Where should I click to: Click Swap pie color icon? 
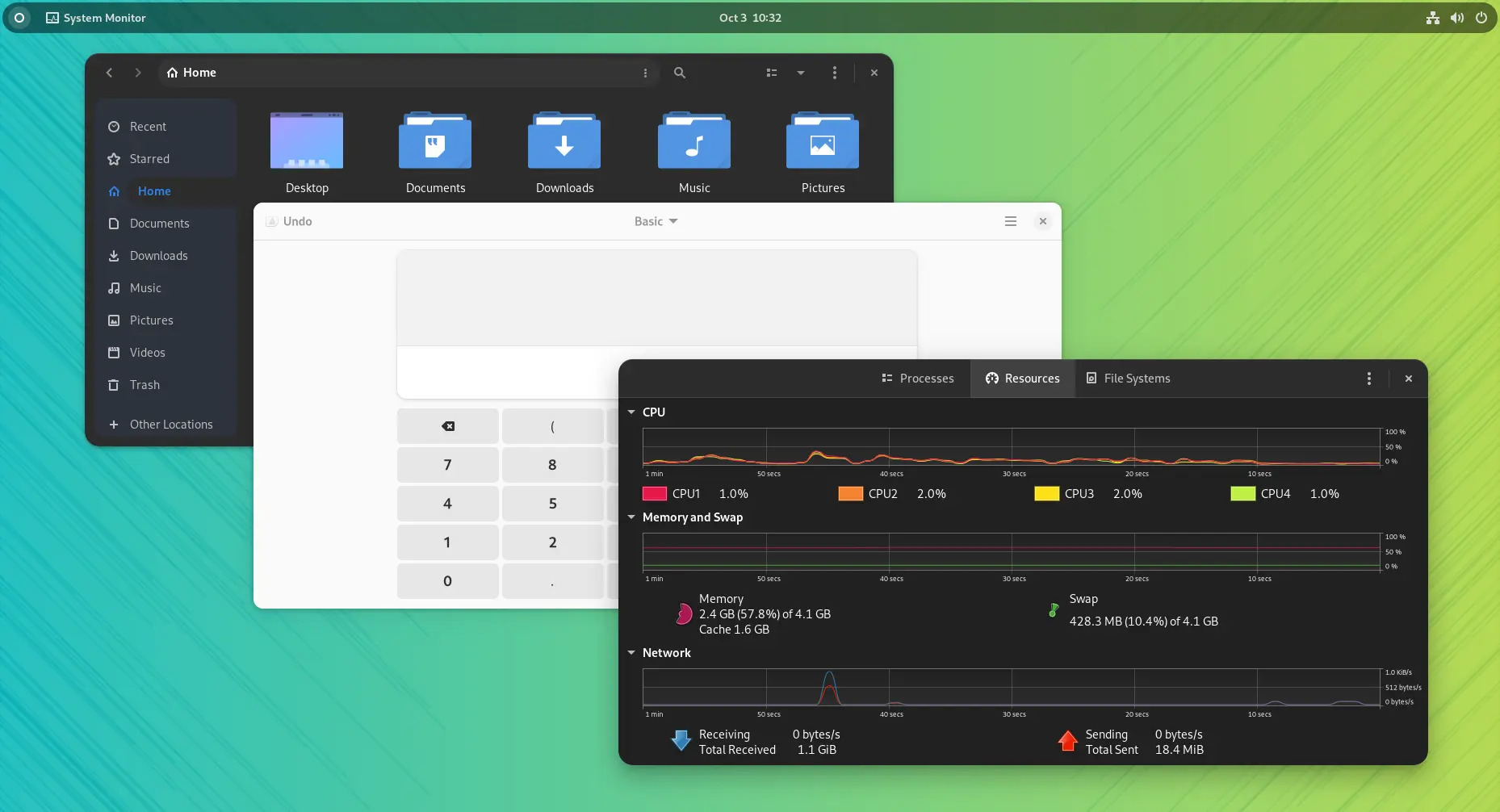(x=1054, y=610)
